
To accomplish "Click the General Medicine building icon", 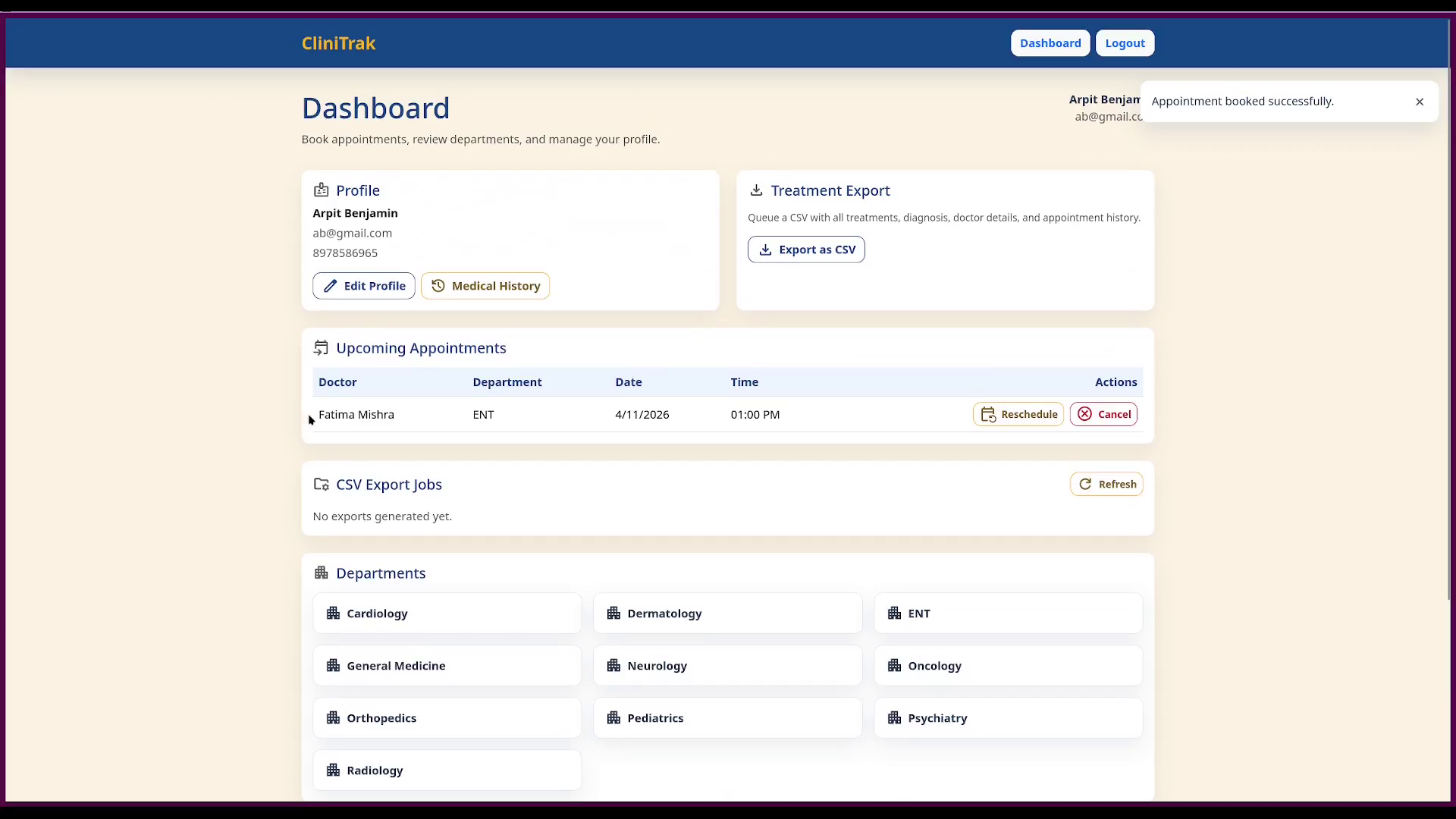I will 333,666.
